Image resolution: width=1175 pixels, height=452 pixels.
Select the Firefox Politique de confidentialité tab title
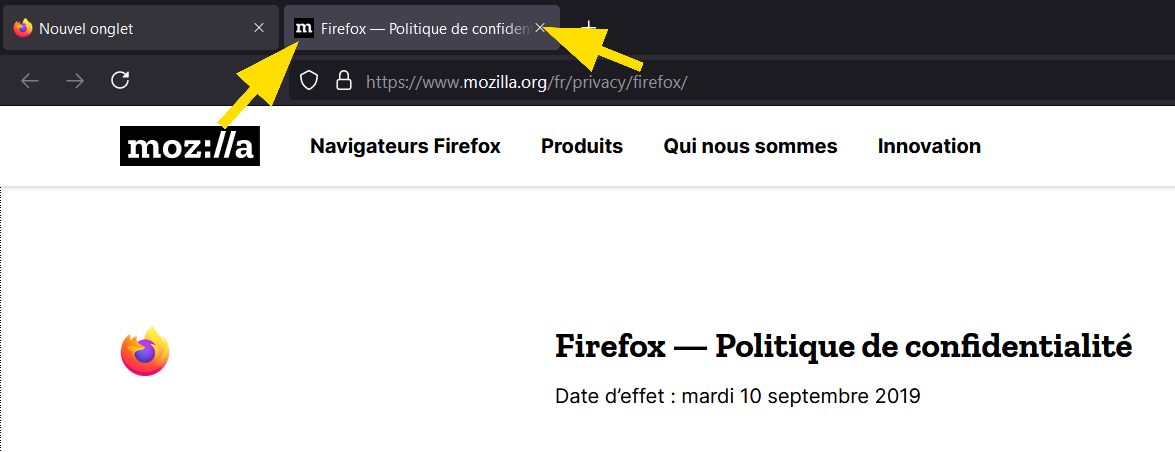425,28
